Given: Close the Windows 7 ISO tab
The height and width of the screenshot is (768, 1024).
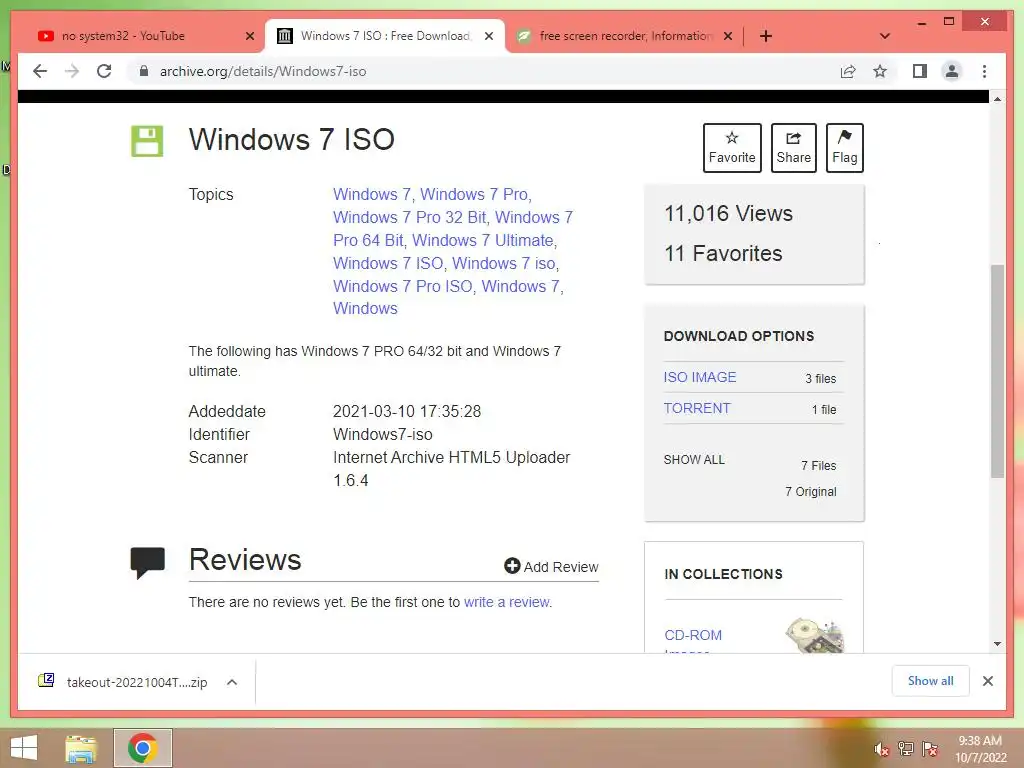Looking at the screenshot, I should [x=488, y=37].
